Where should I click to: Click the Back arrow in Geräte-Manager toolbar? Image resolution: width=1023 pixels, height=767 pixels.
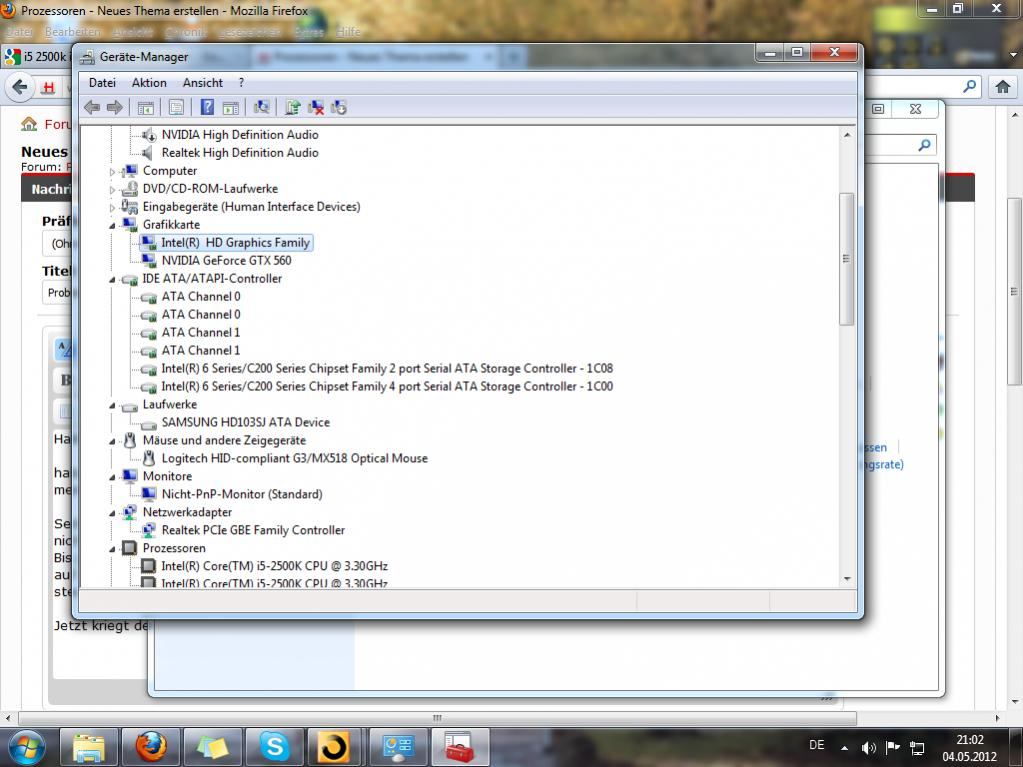[92, 108]
